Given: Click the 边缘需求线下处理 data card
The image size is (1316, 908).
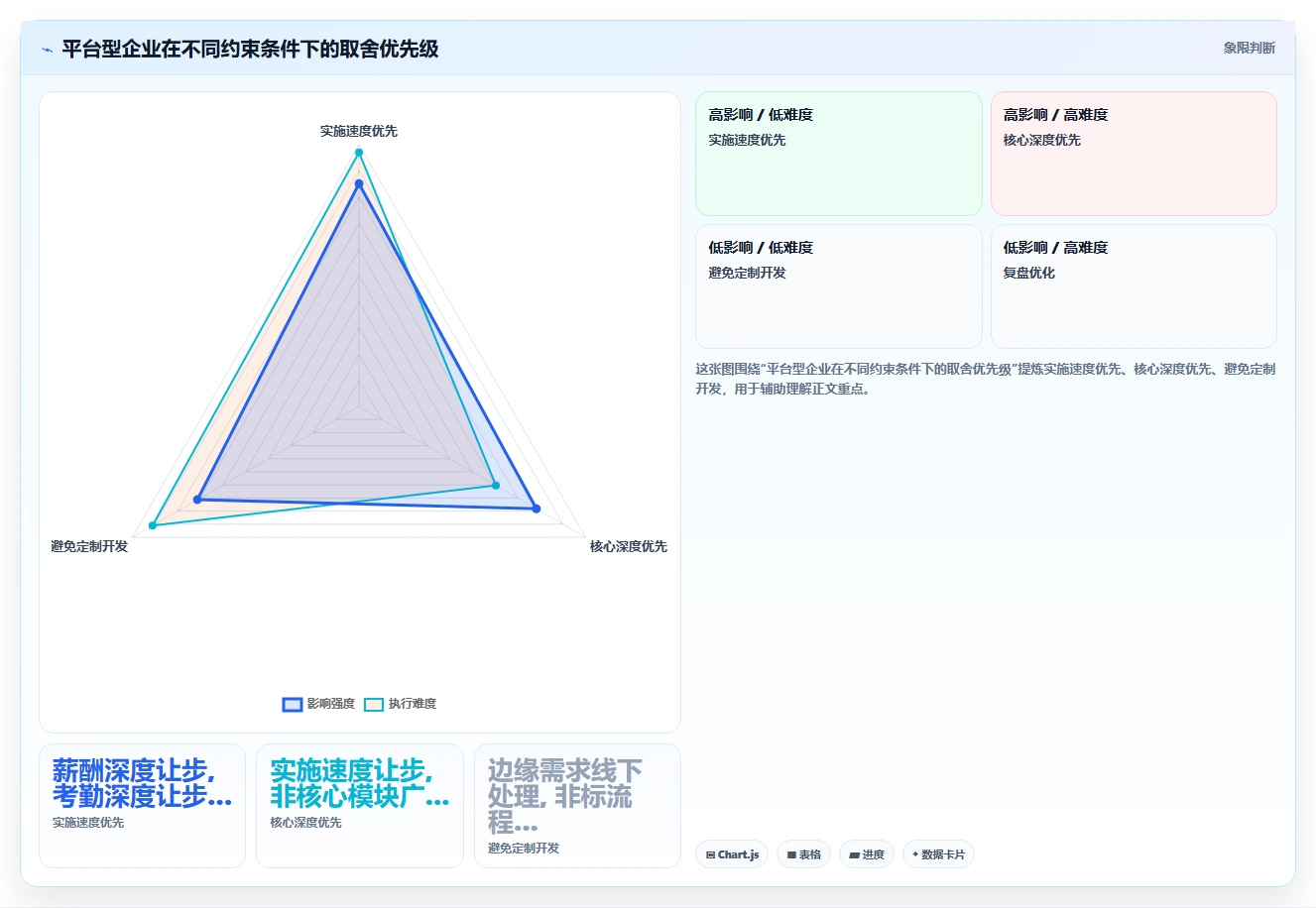Looking at the screenshot, I should tap(577, 806).
